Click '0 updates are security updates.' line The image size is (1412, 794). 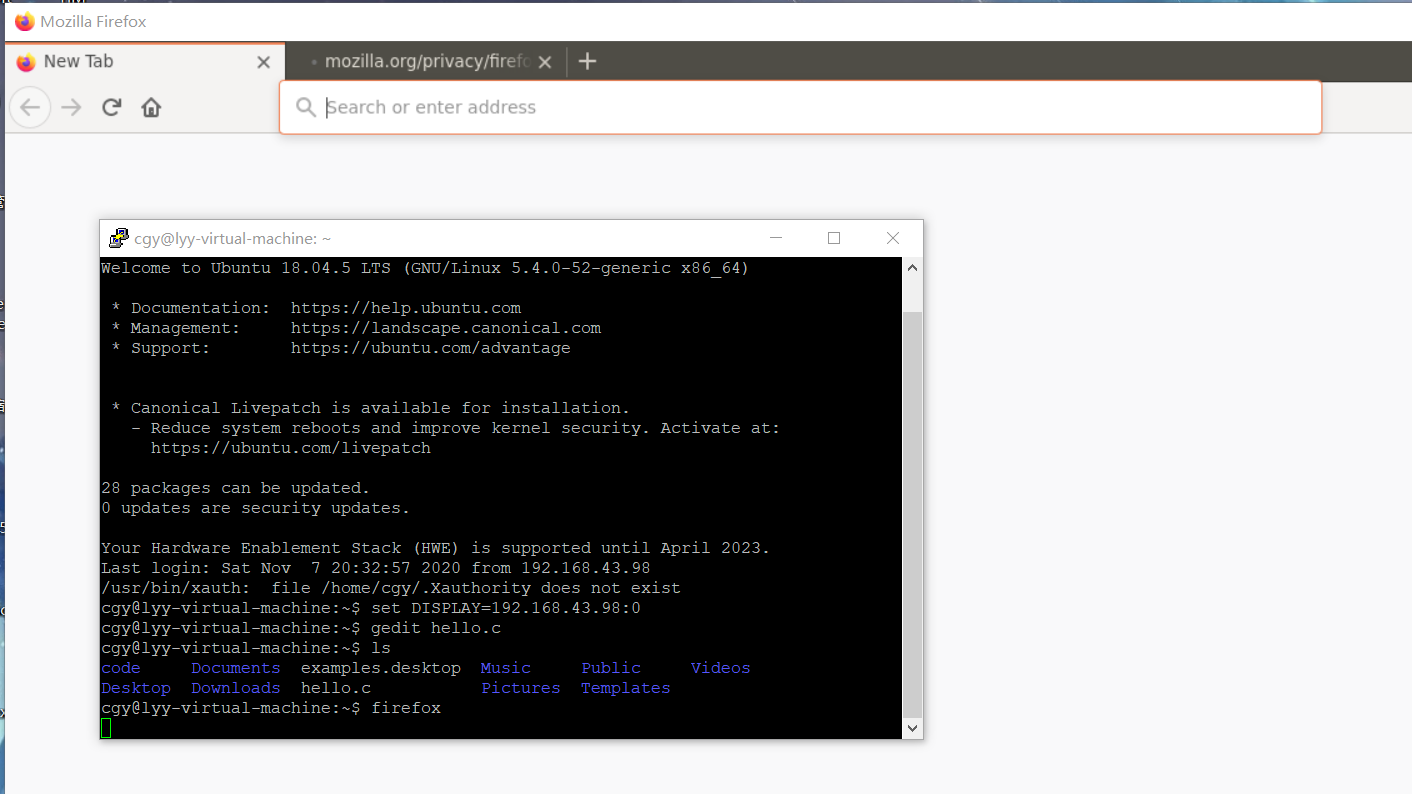pos(256,508)
